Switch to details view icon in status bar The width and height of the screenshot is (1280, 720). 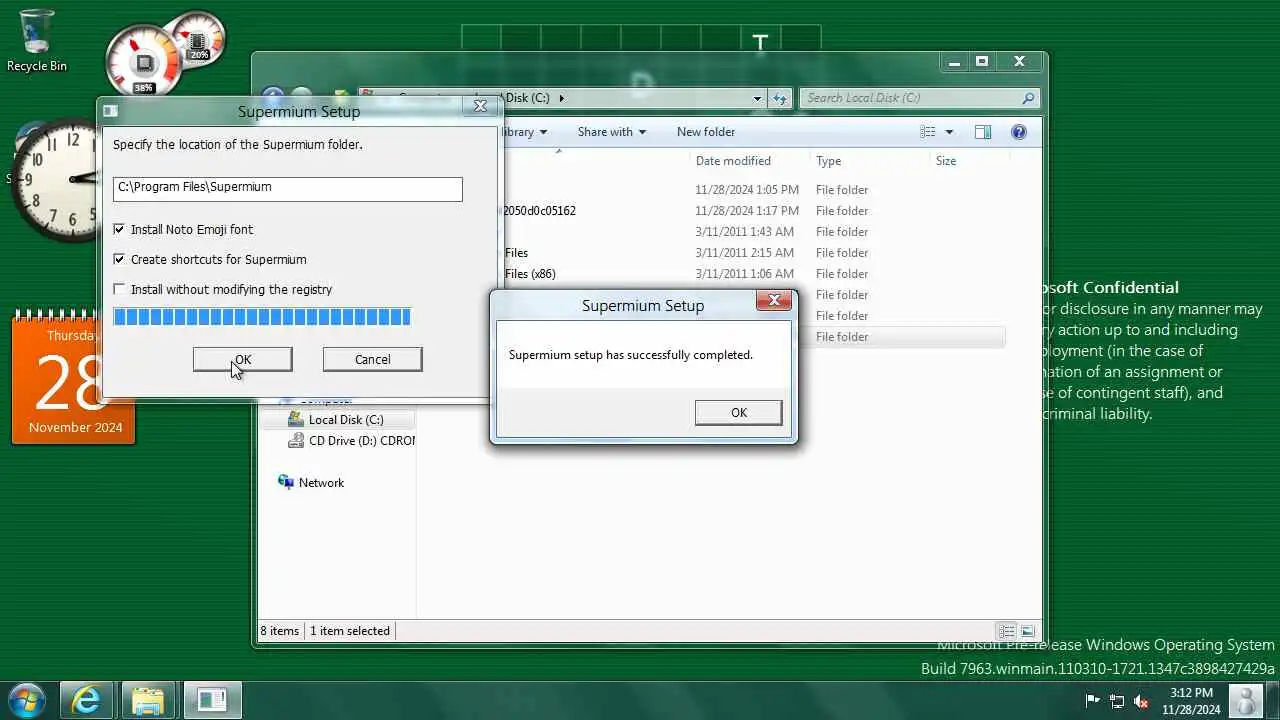click(1007, 631)
